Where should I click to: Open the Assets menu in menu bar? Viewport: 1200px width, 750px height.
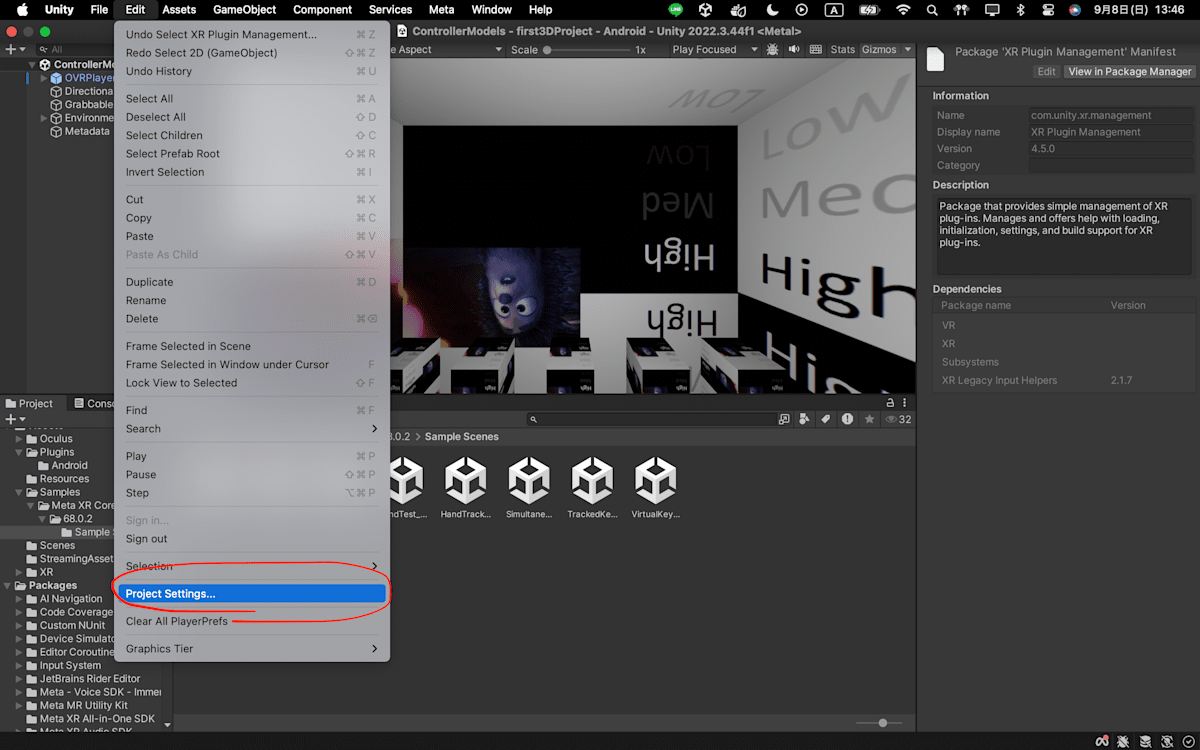[179, 10]
